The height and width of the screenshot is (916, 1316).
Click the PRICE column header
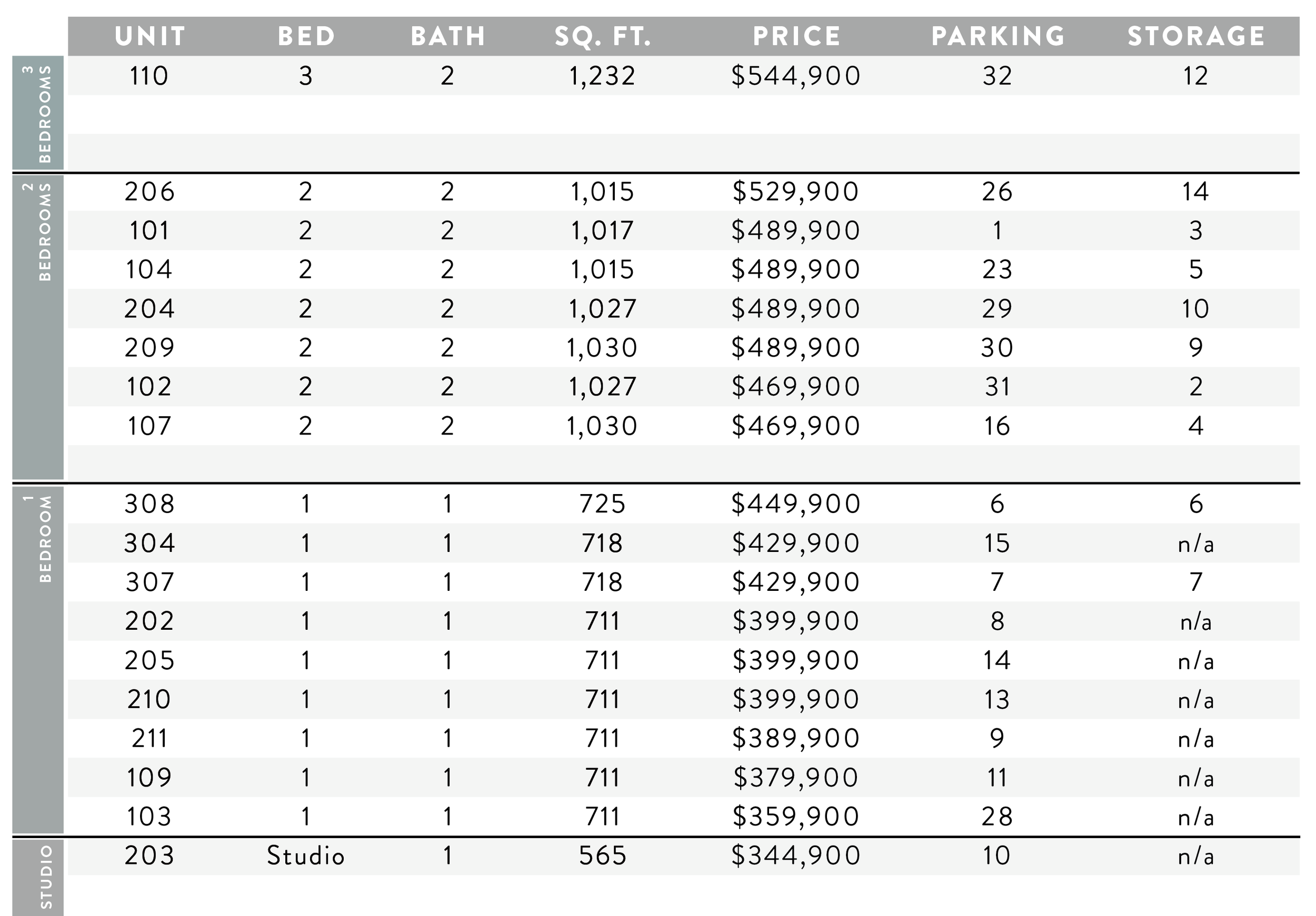point(797,36)
